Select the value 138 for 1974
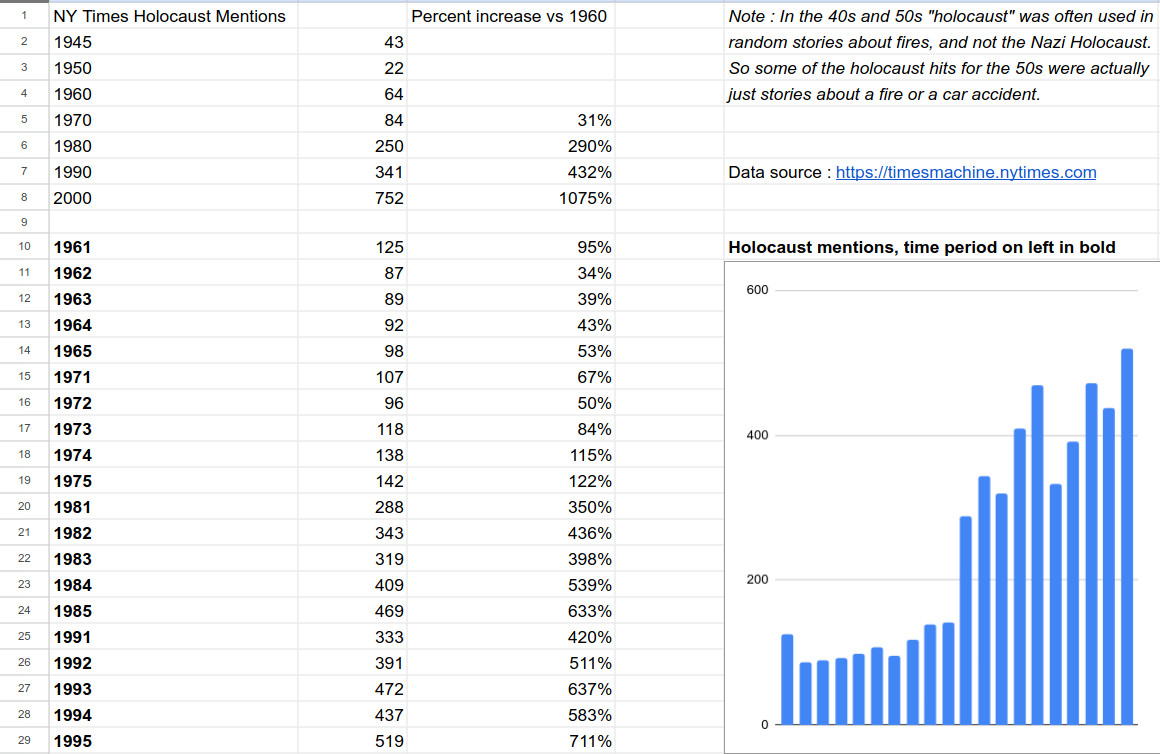Image resolution: width=1160 pixels, height=754 pixels. coord(353,454)
